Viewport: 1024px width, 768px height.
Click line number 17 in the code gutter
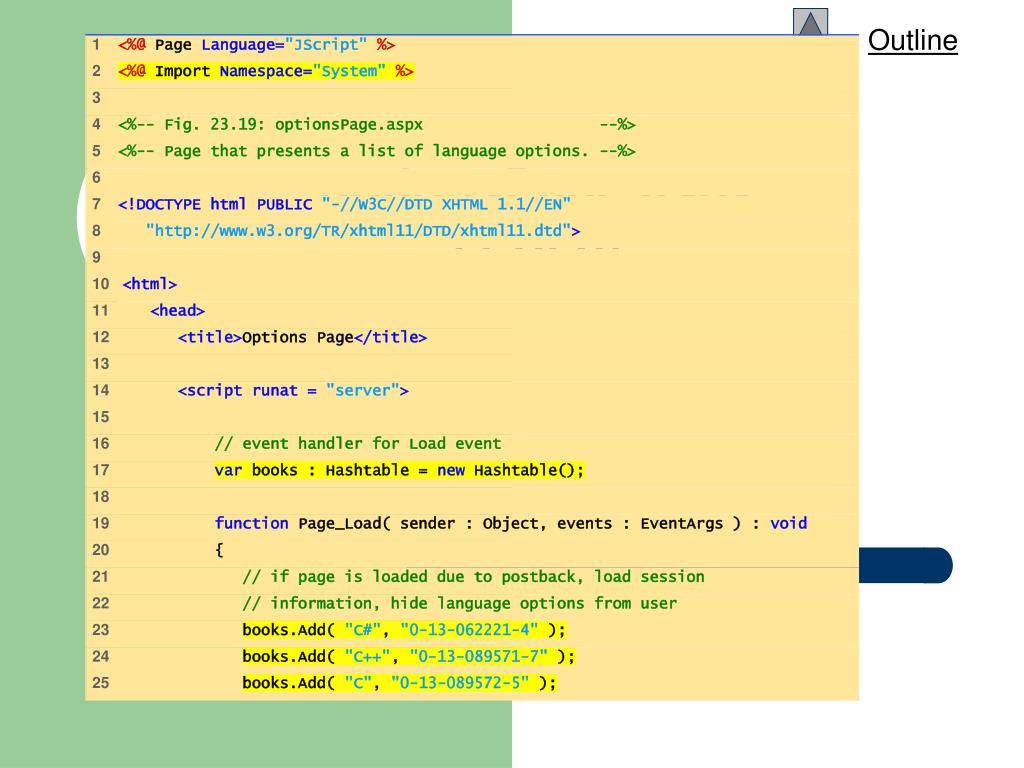(x=101, y=470)
